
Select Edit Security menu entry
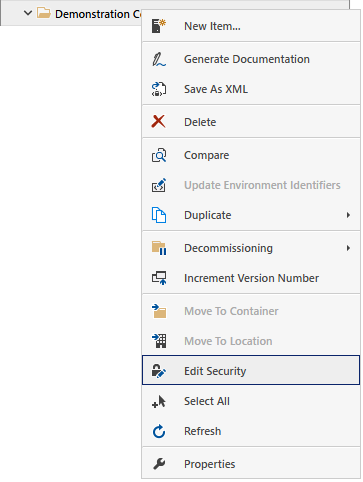coord(251,370)
